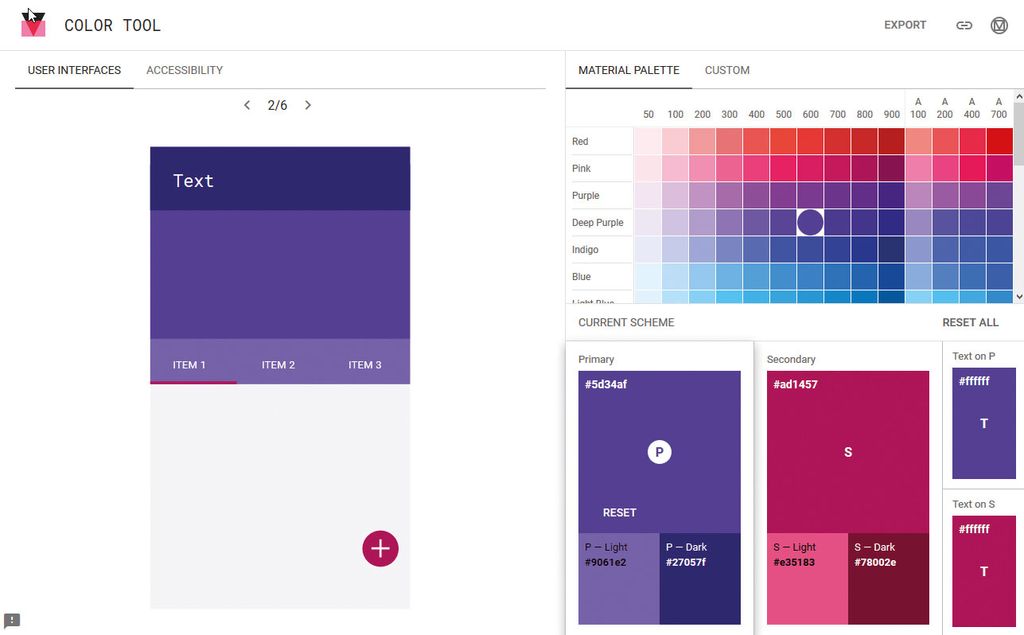This screenshot has width=1024, height=635.
Task: Click the pink floating action button in the preview
Action: (380, 548)
